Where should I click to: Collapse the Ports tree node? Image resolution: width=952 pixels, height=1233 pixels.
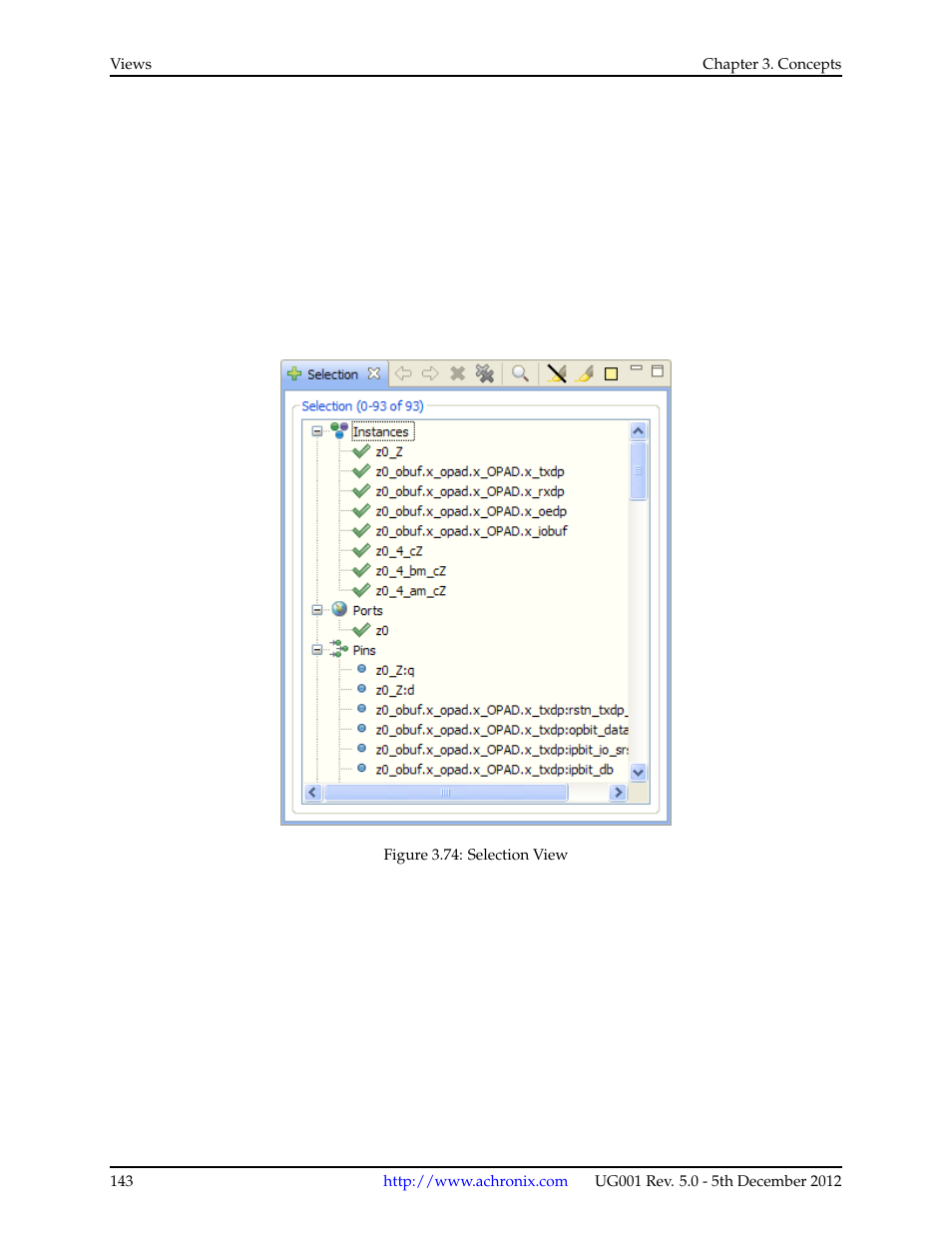(x=316, y=609)
